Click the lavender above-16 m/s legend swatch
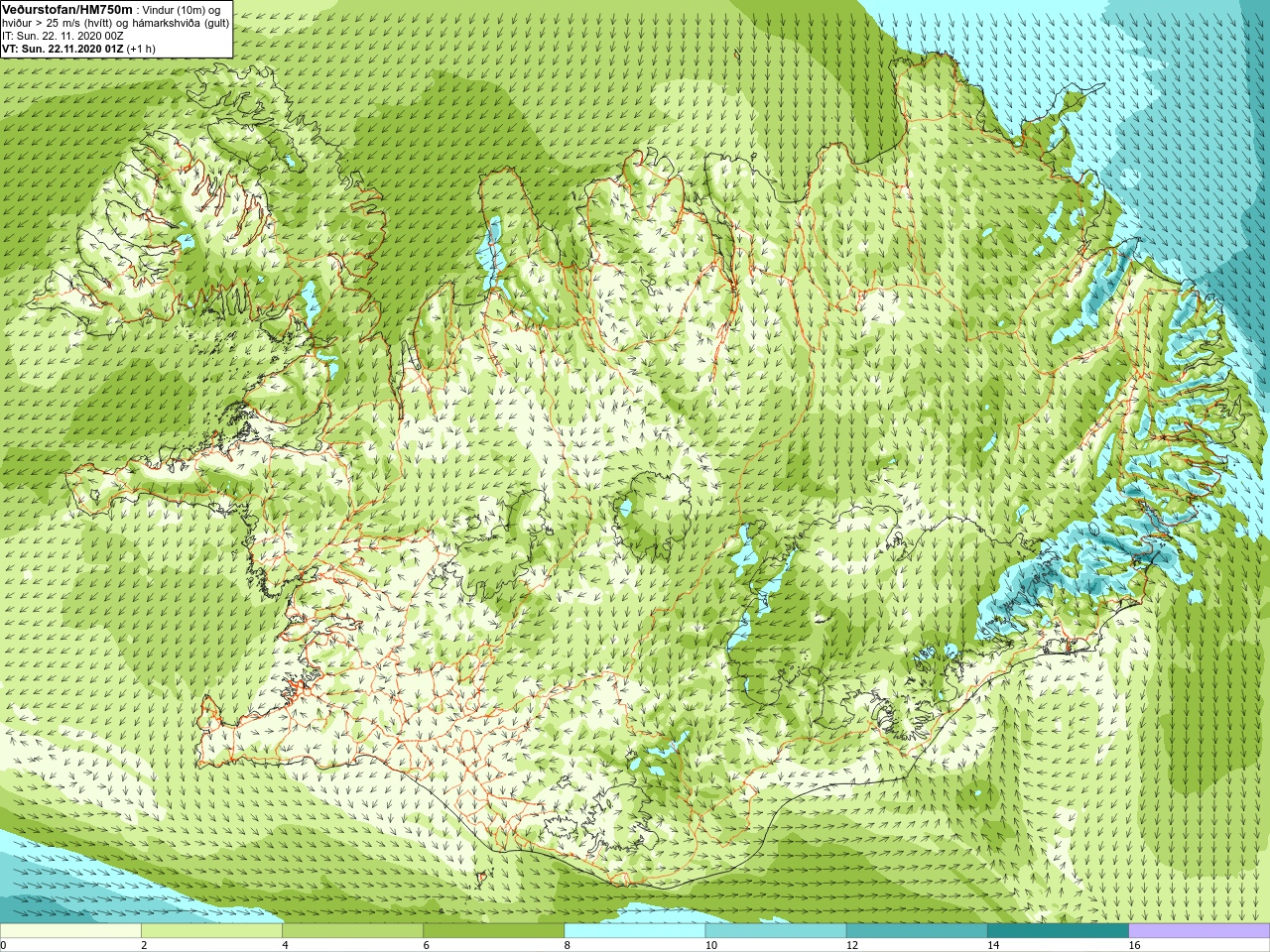Image resolution: width=1270 pixels, height=952 pixels. pos(1200,931)
